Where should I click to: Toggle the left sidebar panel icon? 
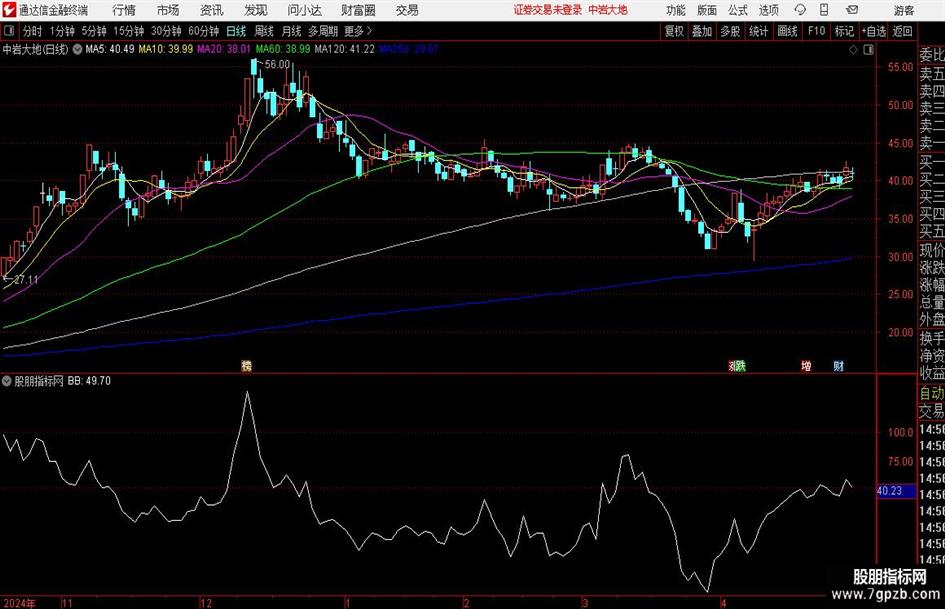pos(9,31)
